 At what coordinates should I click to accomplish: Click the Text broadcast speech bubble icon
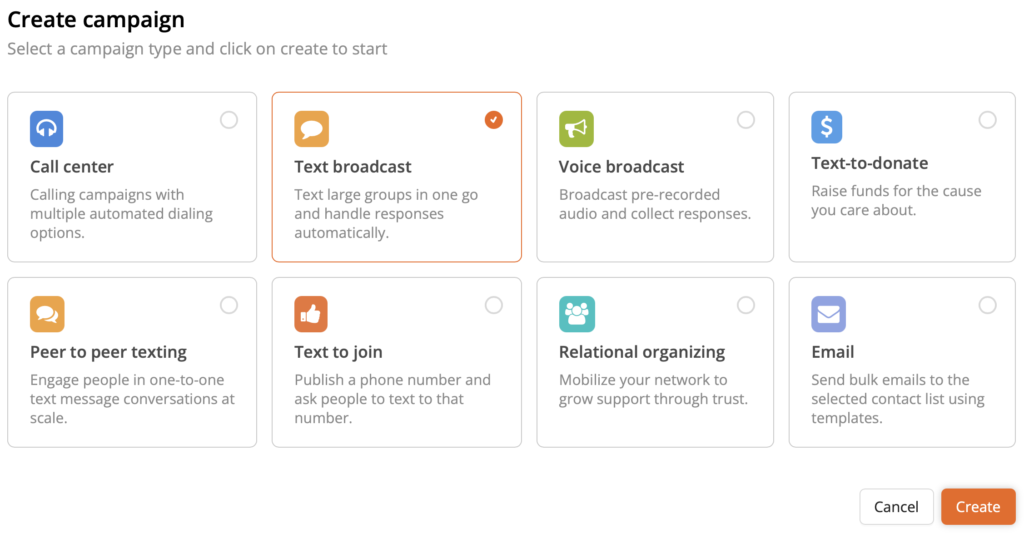(311, 129)
